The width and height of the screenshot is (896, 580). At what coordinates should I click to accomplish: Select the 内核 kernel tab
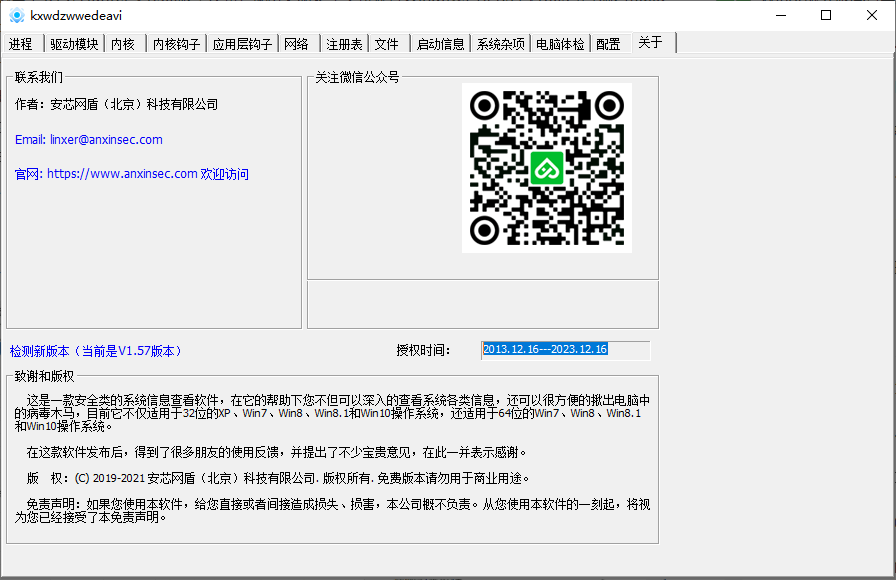click(123, 43)
